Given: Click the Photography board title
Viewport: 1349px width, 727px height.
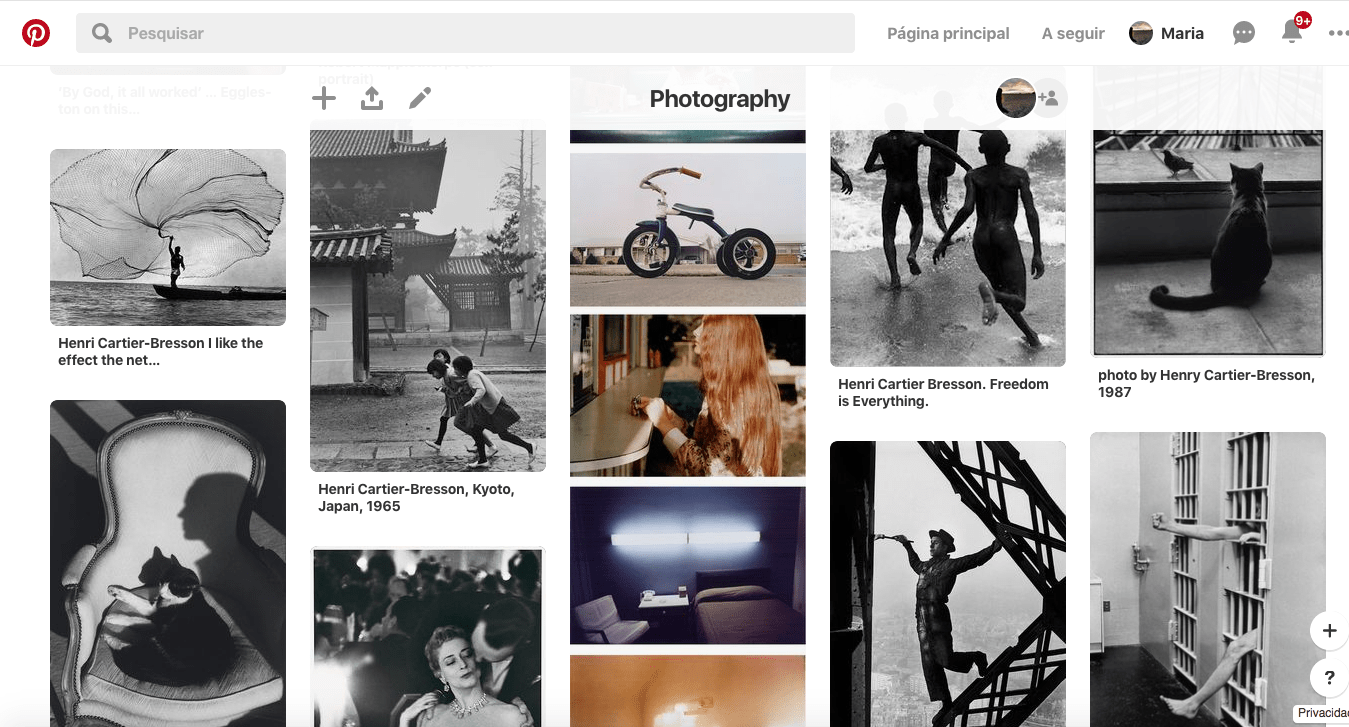Looking at the screenshot, I should click(x=720, y=99).
